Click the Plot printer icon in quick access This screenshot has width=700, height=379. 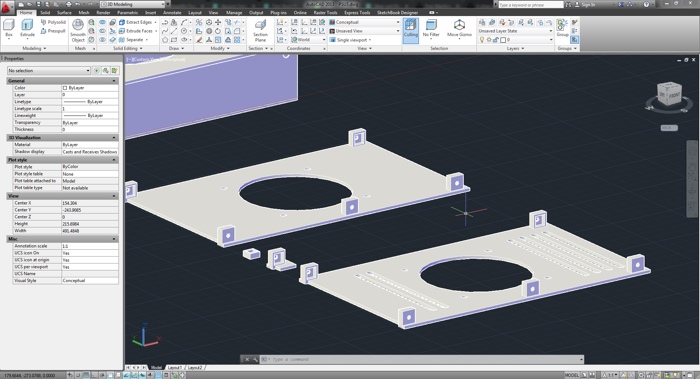68,4
